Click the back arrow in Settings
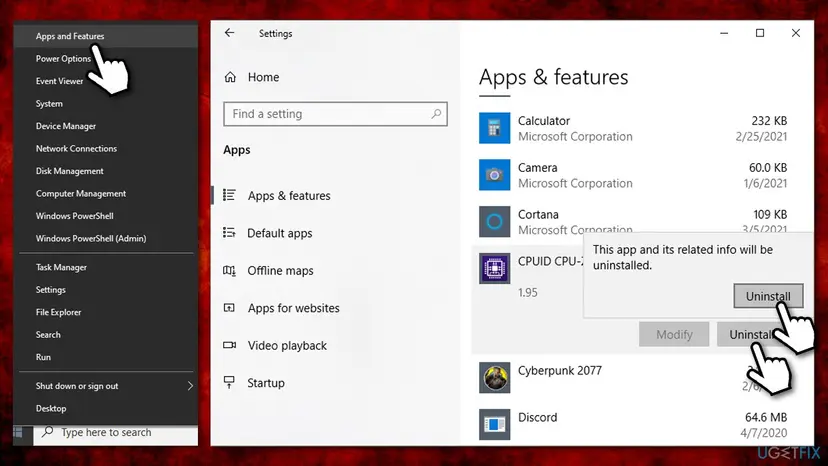This screenshot has width=828, height=466. [x=229, y=33]
